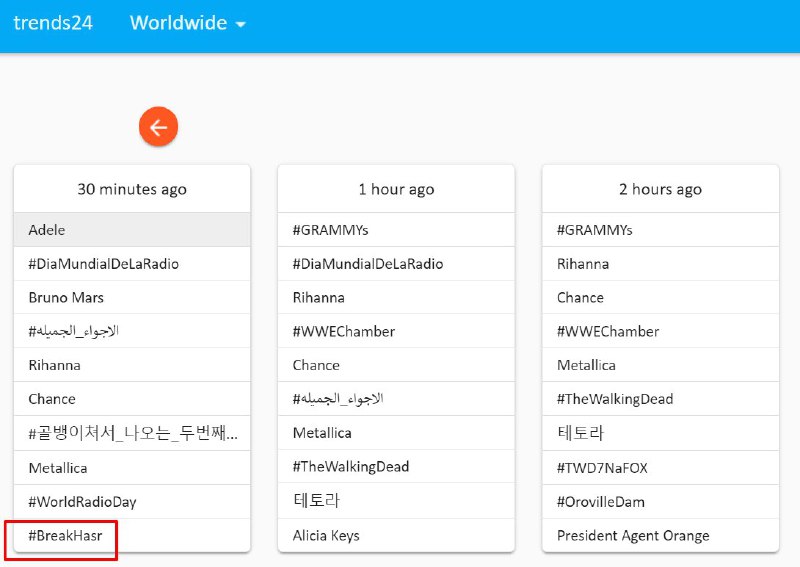This screenshot has height=567, width=800.
Task: Open #BreakHasr hashtag trend
Action: (65, 536)
